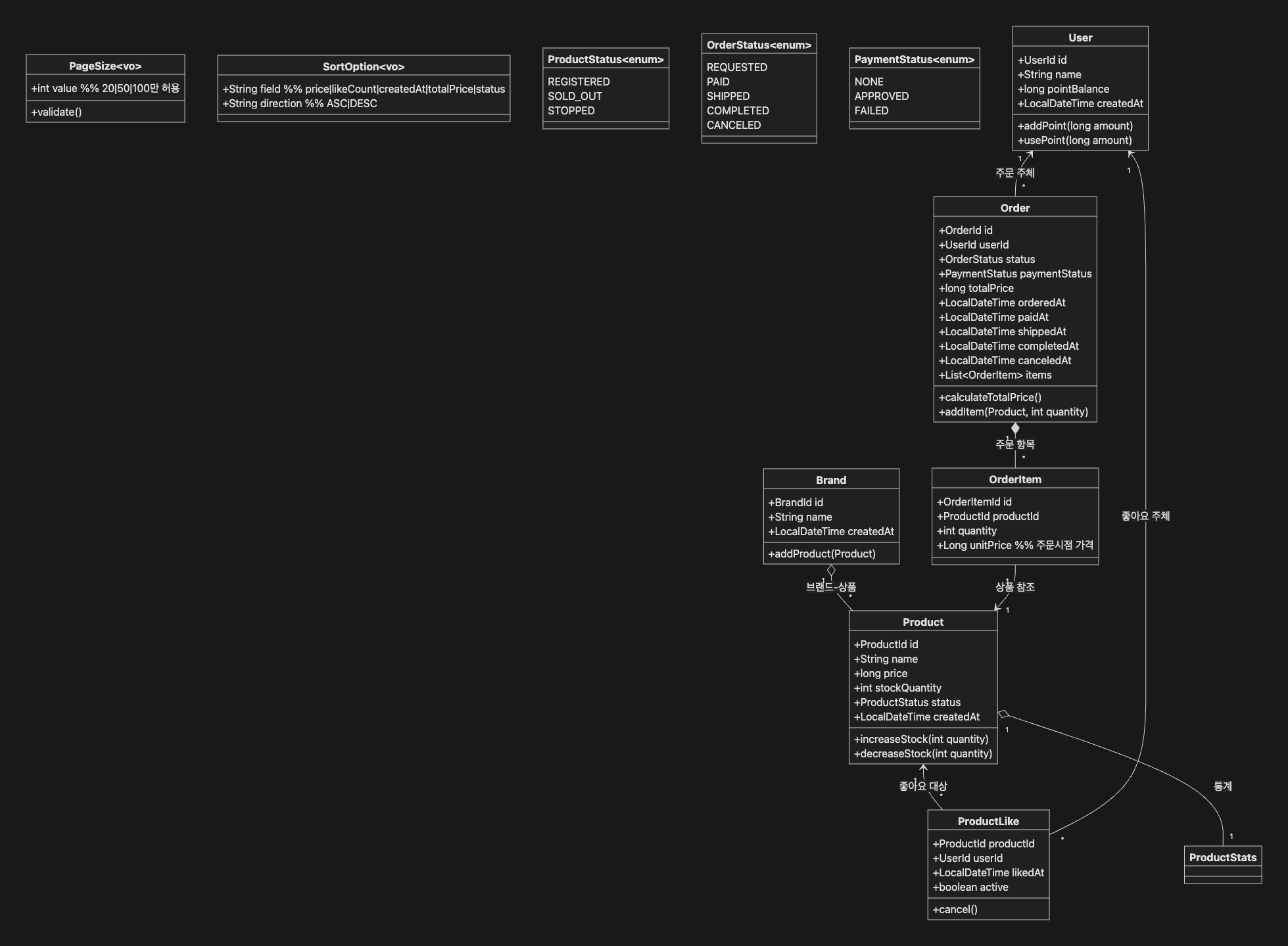Image resolution: width=1288 pixels, height=946 pixels.
Task: Click the PageSize<vo> class header
Action: (x=105, y=66)
